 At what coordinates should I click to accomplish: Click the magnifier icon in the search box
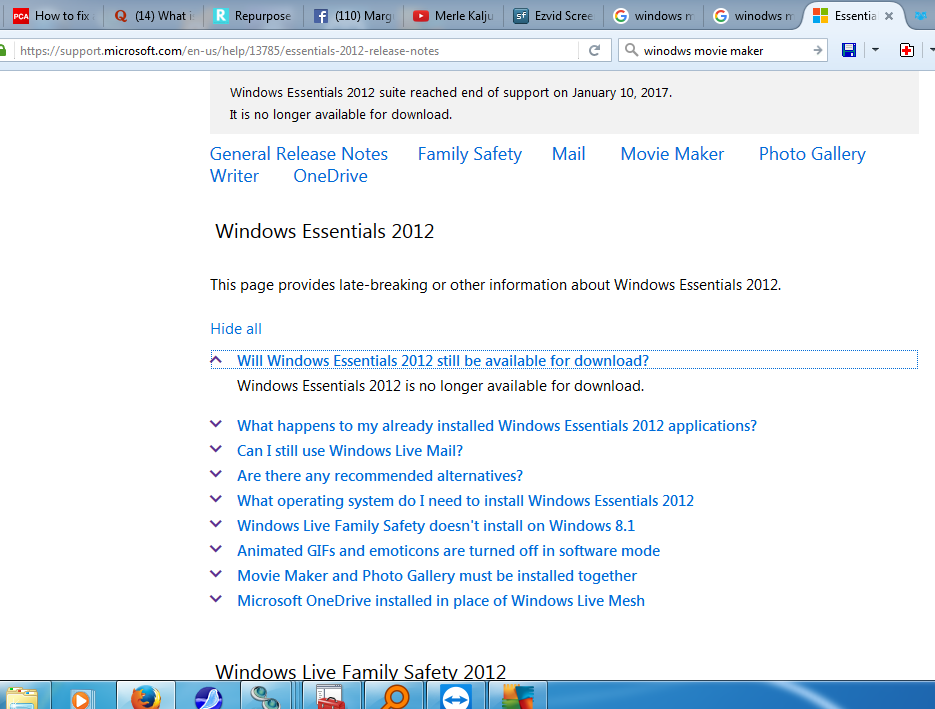631,50
